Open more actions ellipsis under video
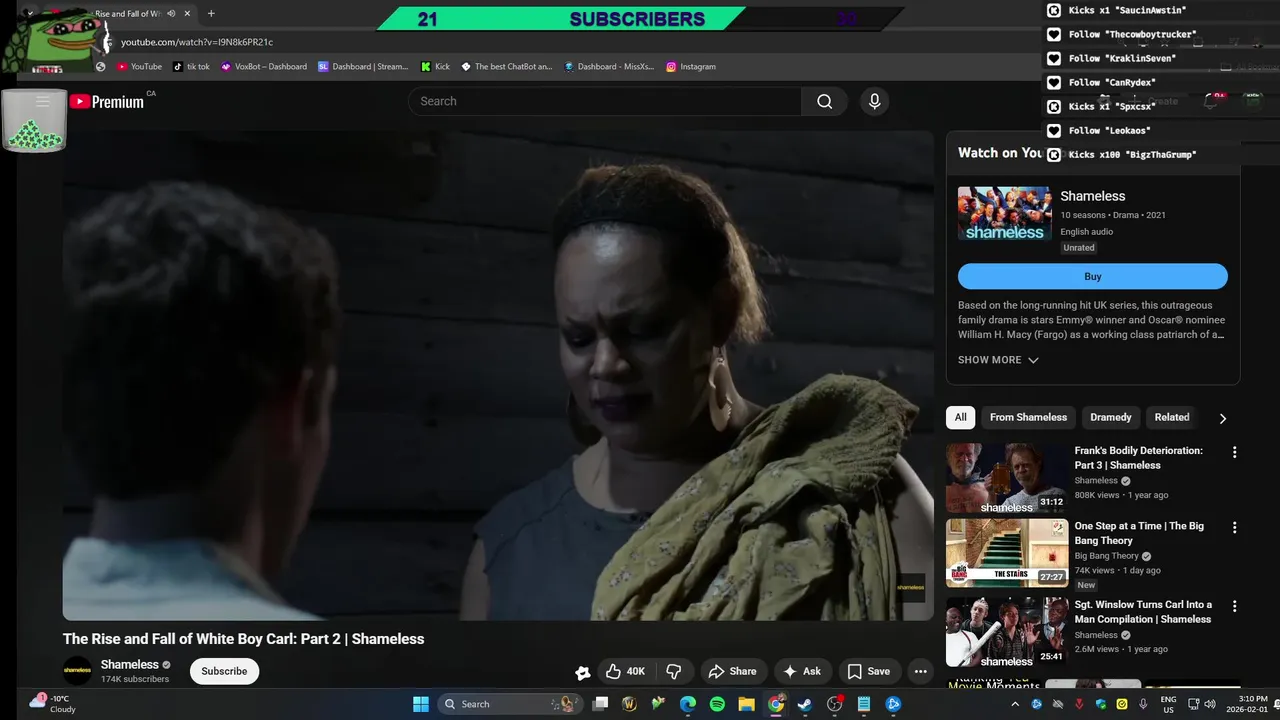 (921, 671)
